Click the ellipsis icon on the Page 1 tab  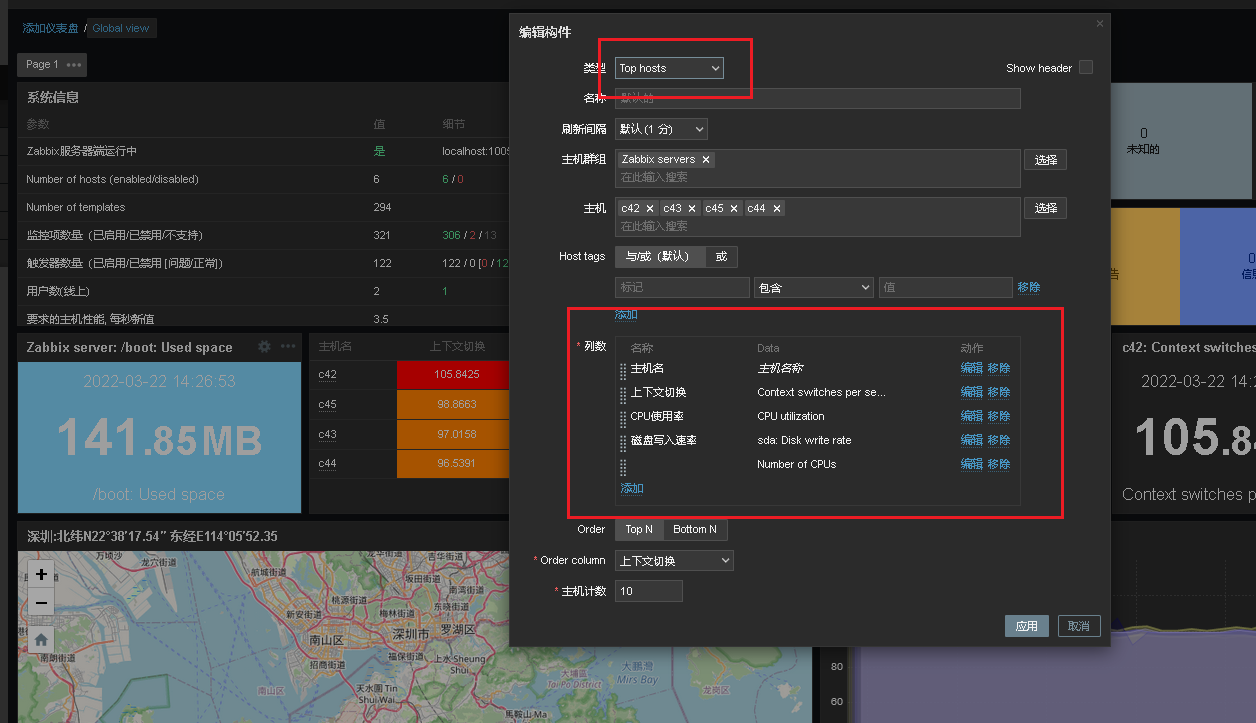73,64
